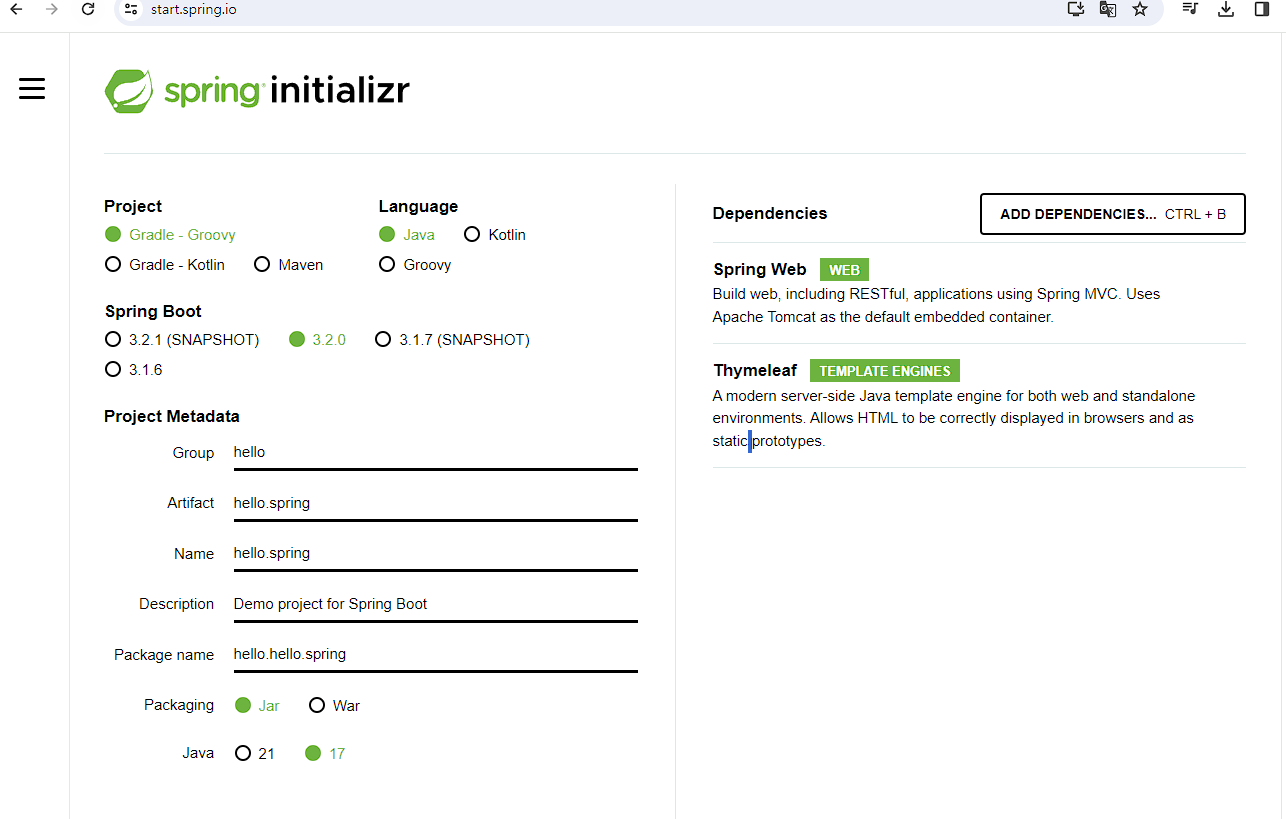Choose Java language option
1286x819 pixels.
coord(407,235)
